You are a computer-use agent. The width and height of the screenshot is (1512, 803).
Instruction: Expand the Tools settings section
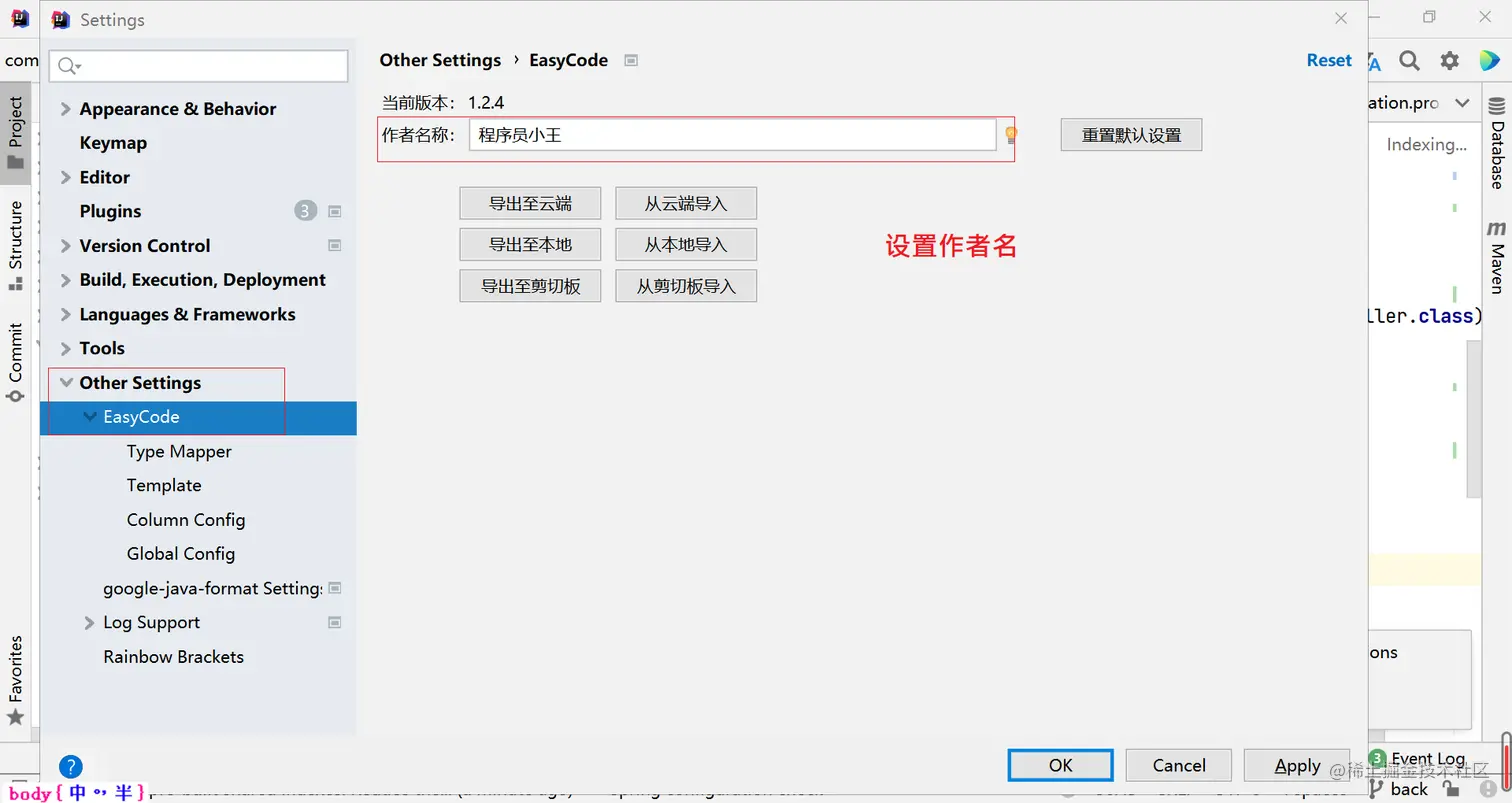[x=66, y=348]
